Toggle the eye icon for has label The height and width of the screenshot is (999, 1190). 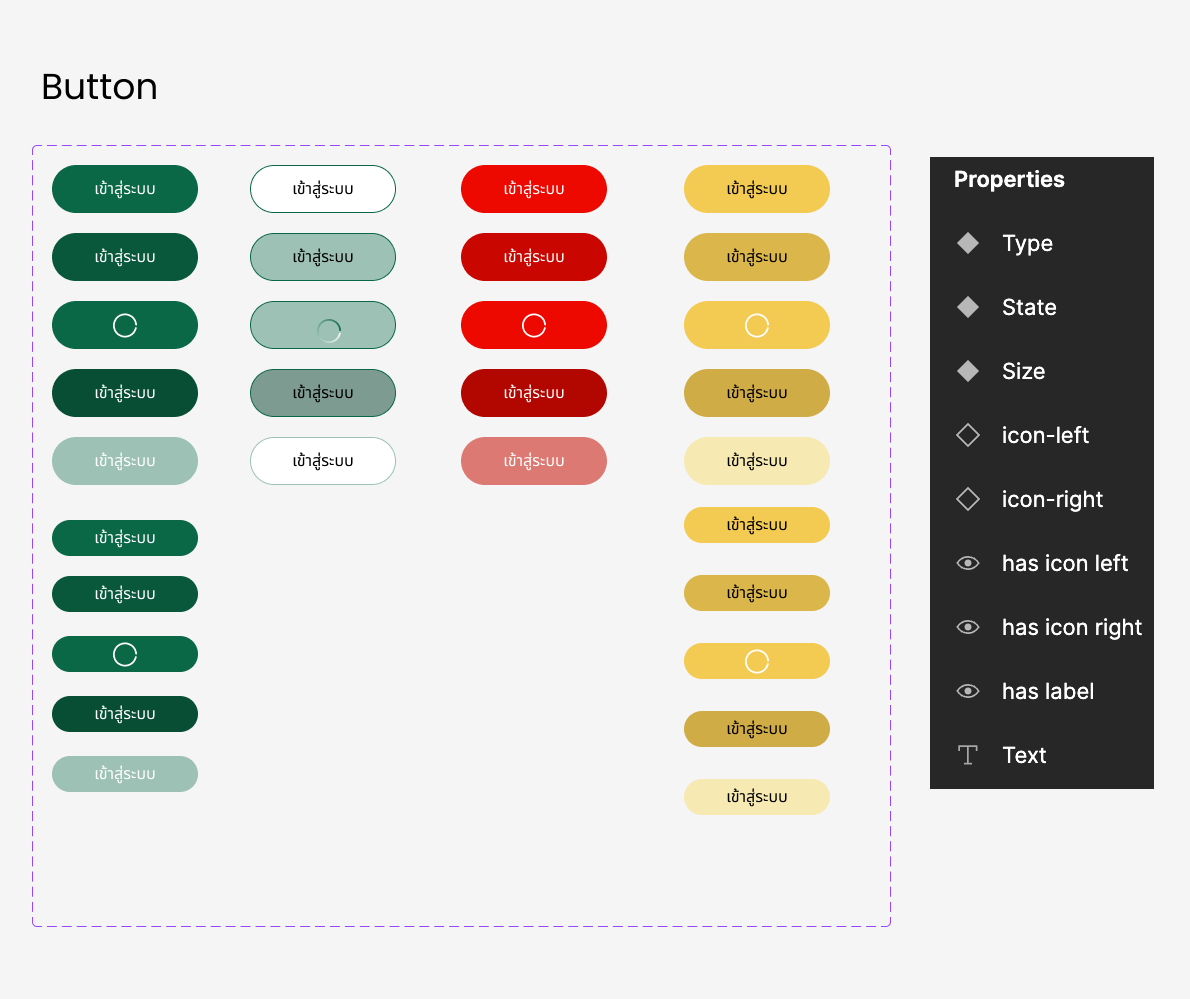click(x=967, y=691)
